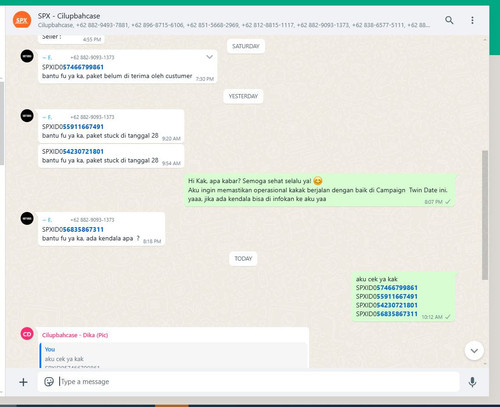This screenshot has height=407, width=500.
Task: Click the SATURDAY date label
Action: 246,46
